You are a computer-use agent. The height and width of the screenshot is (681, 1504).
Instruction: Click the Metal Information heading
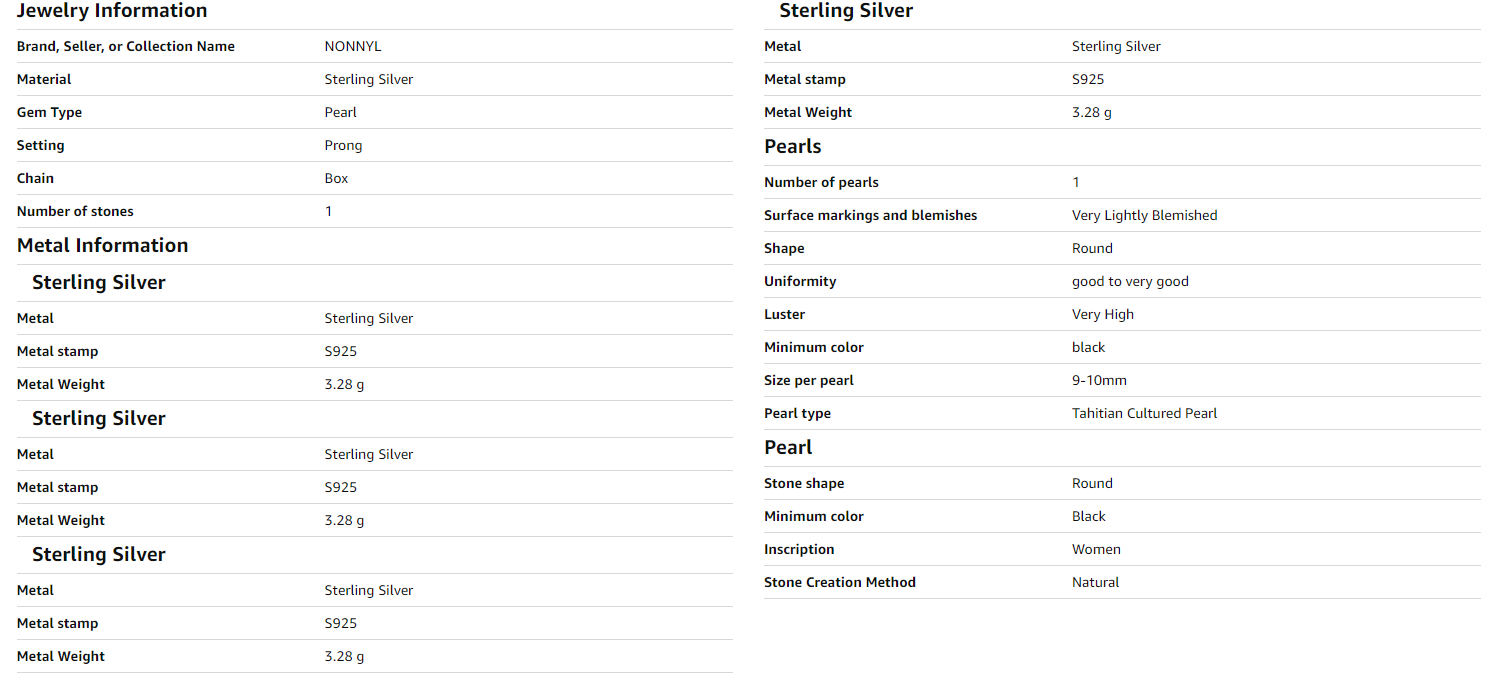pos(102,245)
